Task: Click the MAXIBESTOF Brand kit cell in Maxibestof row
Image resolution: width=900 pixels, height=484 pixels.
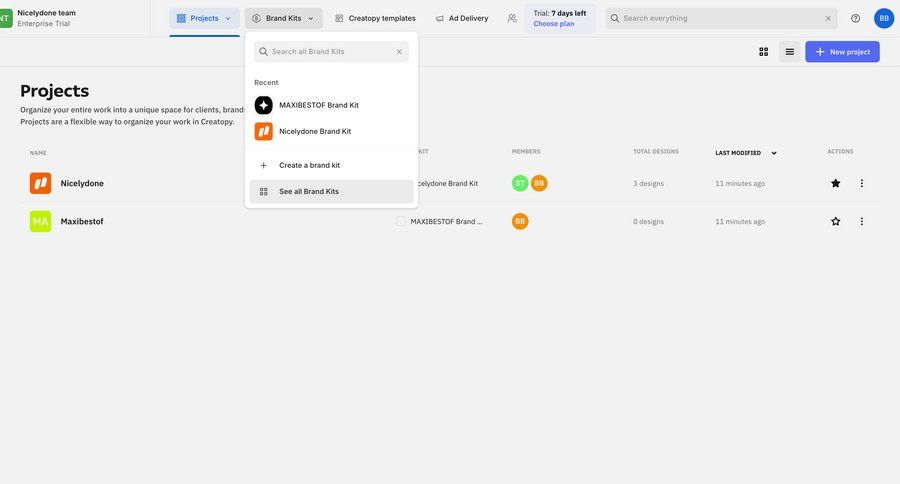Action: click(446, 221)
